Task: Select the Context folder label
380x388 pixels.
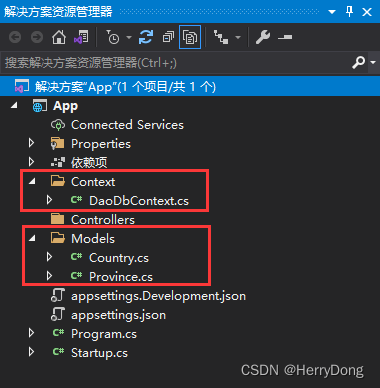Action: tap(93, 182)
